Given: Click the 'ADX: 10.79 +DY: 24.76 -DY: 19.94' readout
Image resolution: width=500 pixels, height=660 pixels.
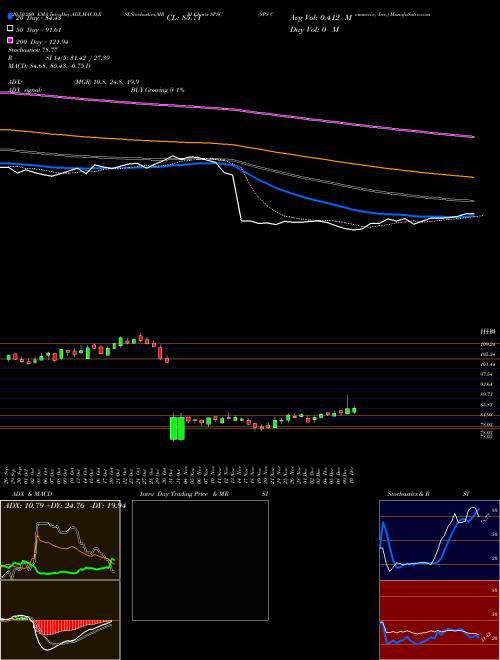Looking at the screenshot, I should click(65, 506).
